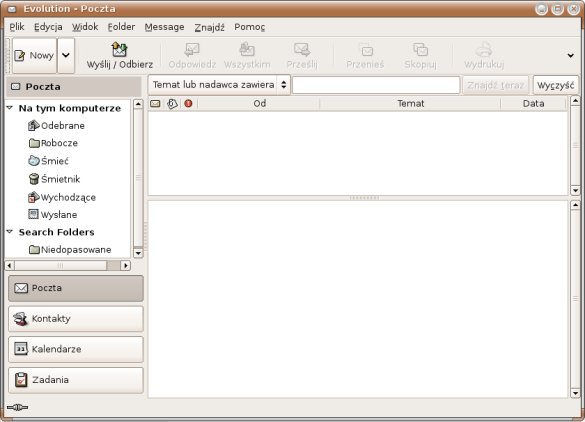Open the dropdown arrow next to Nowy
The width and height of the screenshot is (585, 422).
66,56
